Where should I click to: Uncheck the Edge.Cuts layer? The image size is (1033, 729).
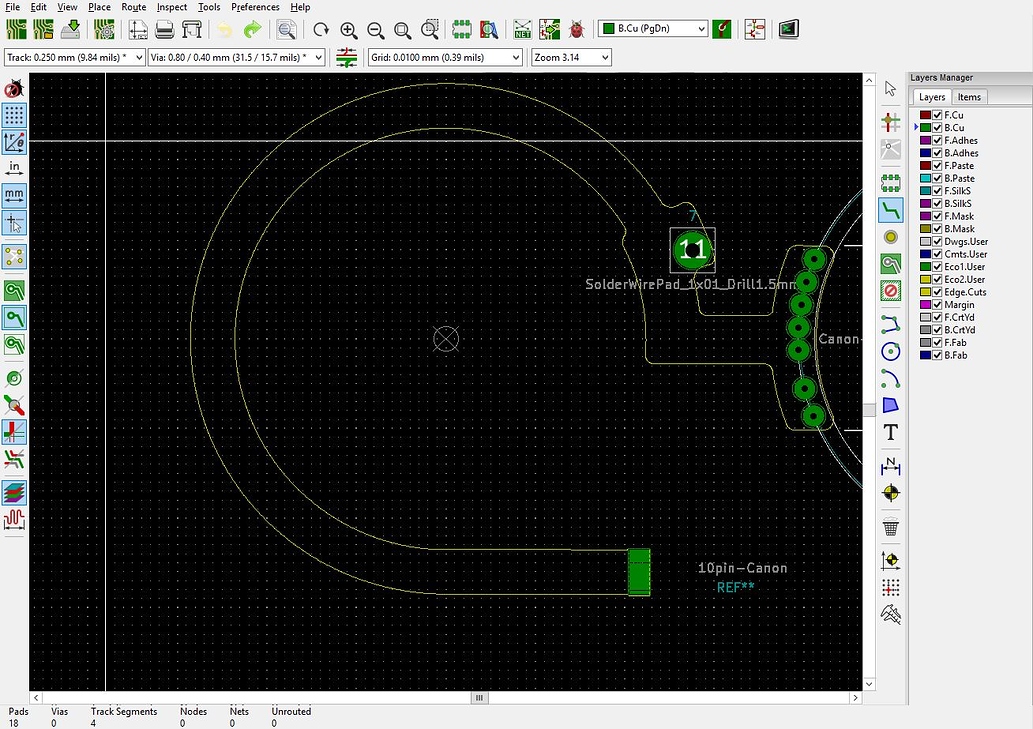[x=936, y=291]
